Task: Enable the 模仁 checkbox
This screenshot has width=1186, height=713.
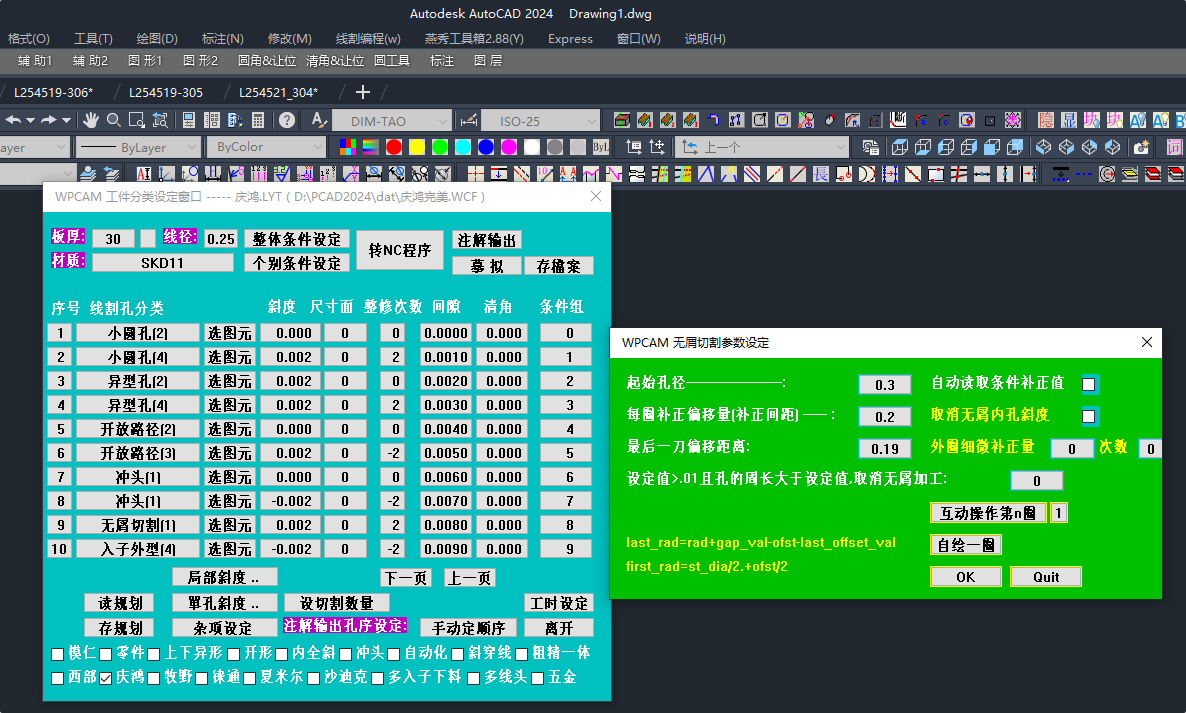Action: tap(57, 654)
